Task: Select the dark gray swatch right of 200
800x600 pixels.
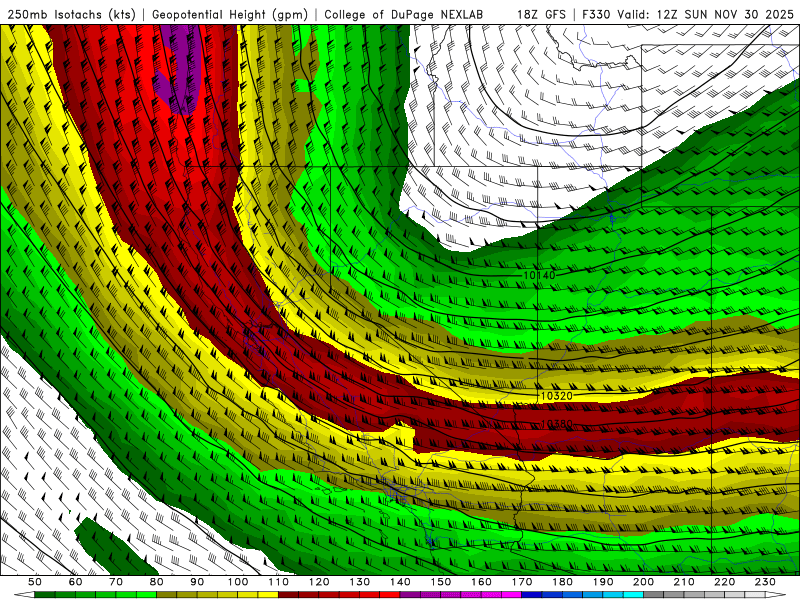Action: coord(654,595)
